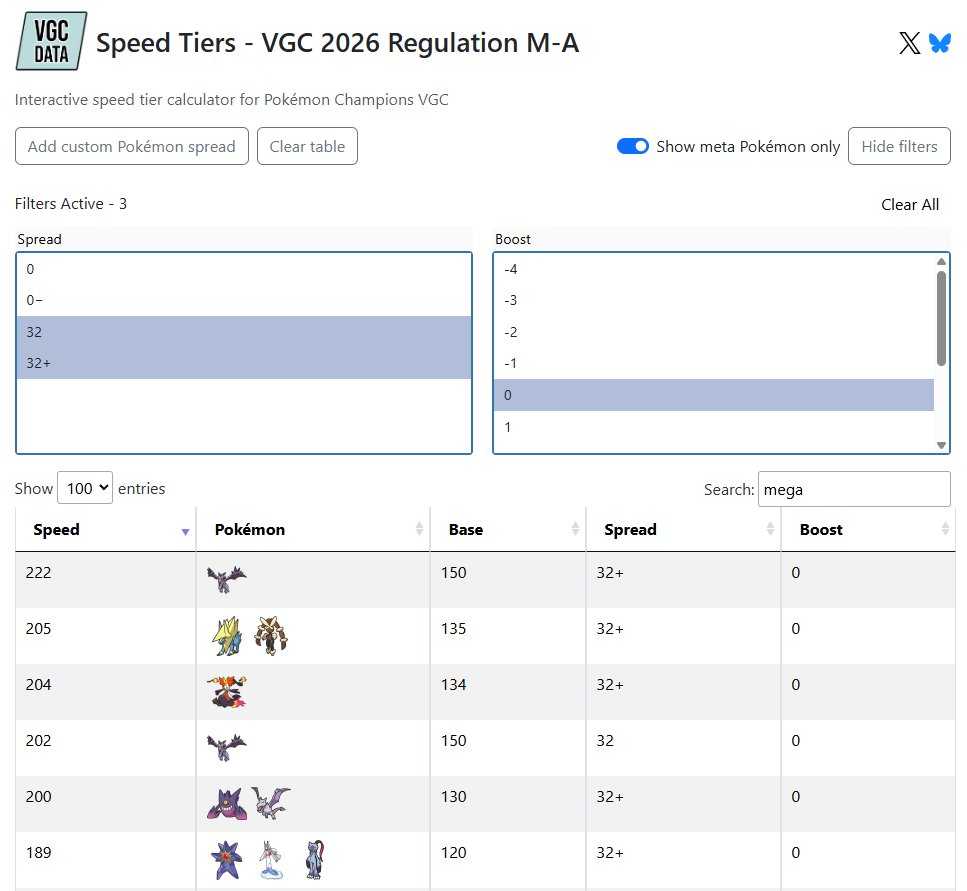967x891 pixels.
Task: Click the blue right sprite in 189 row
Action: [315, 860]
